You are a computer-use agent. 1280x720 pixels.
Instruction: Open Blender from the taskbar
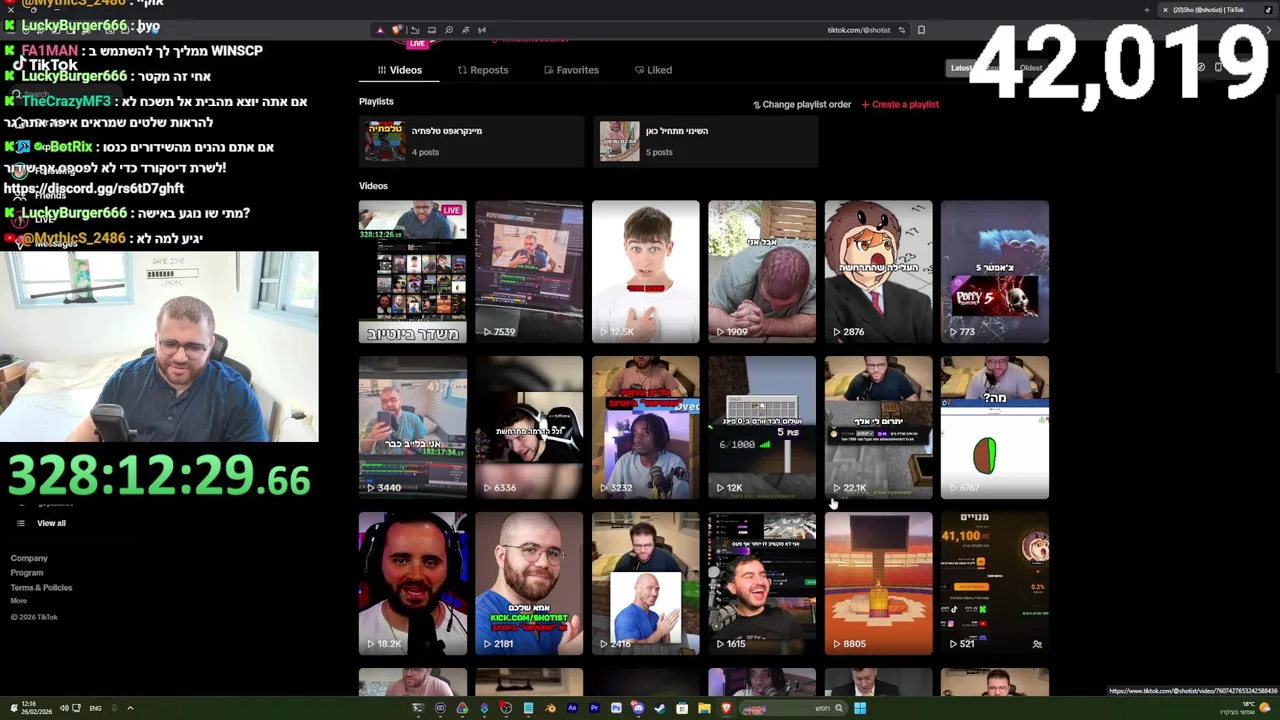click(x=551, y=708)
